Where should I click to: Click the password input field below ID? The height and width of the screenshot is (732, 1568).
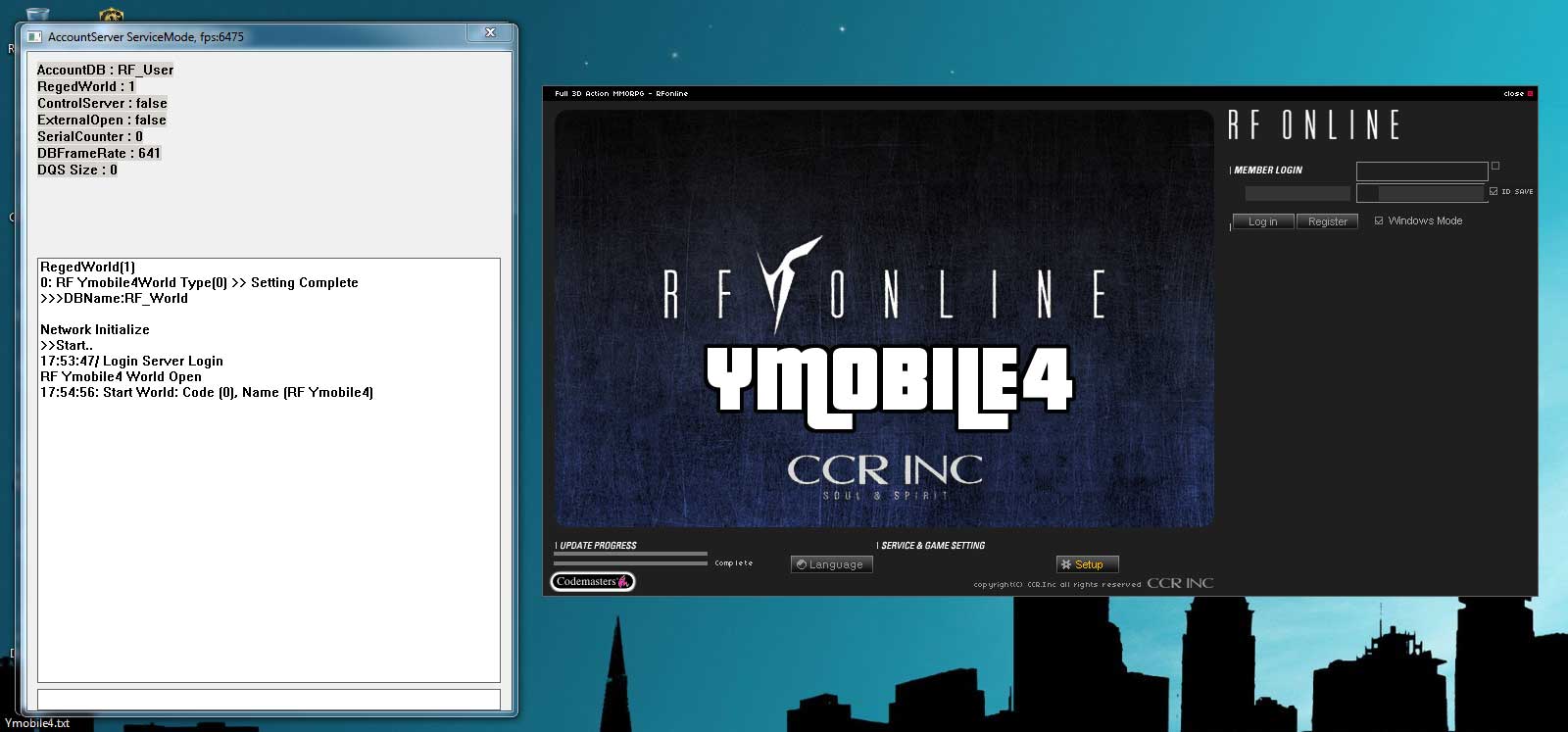click(1422, 193)
